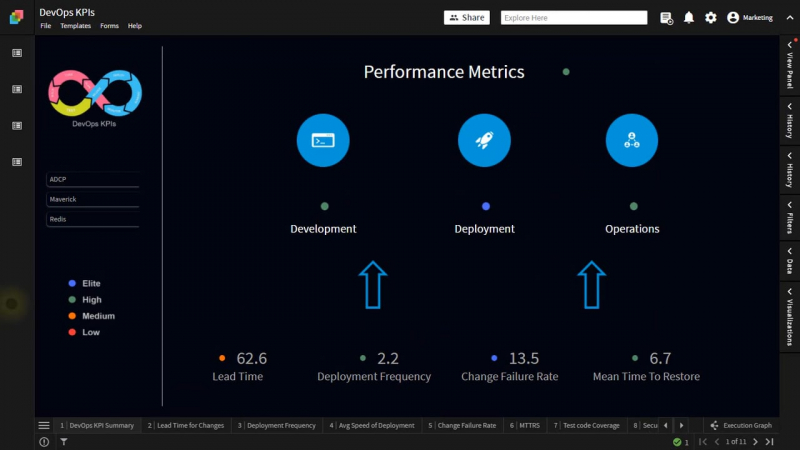800x450 pixels.
Task: Click the Share button
Action: tap(467, 18)
